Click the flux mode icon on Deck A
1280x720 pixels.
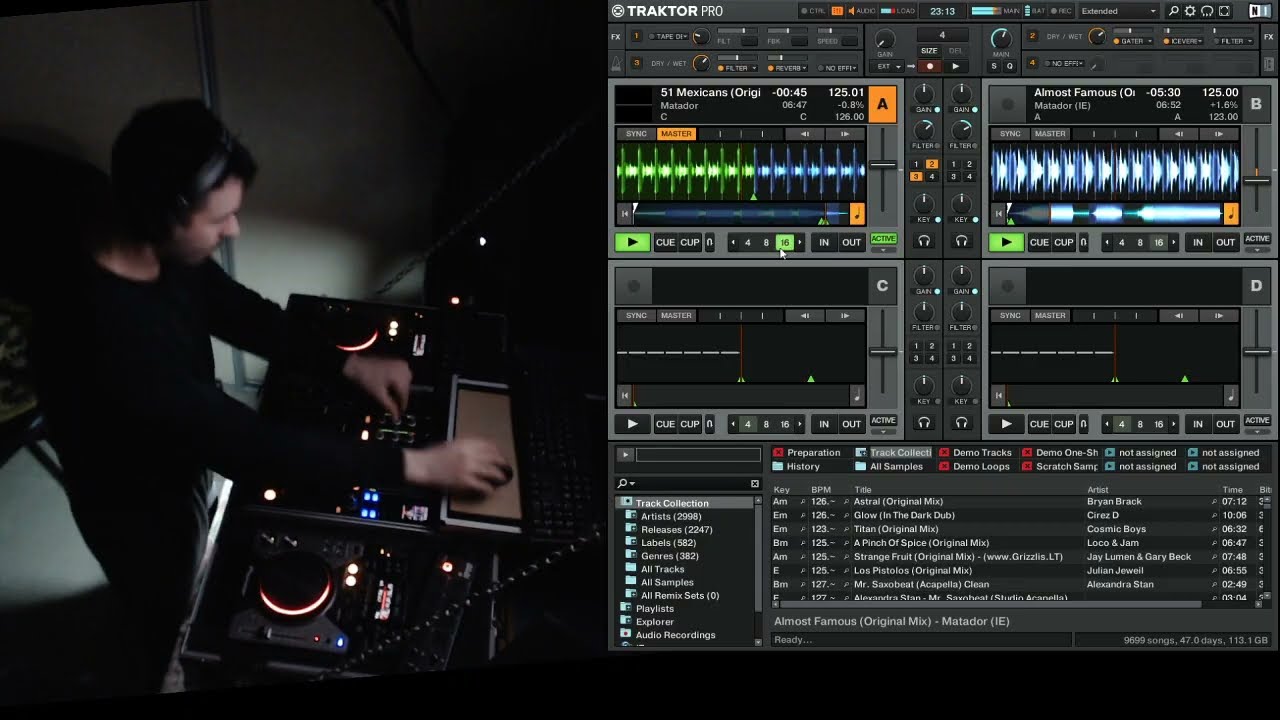point(710,242)
